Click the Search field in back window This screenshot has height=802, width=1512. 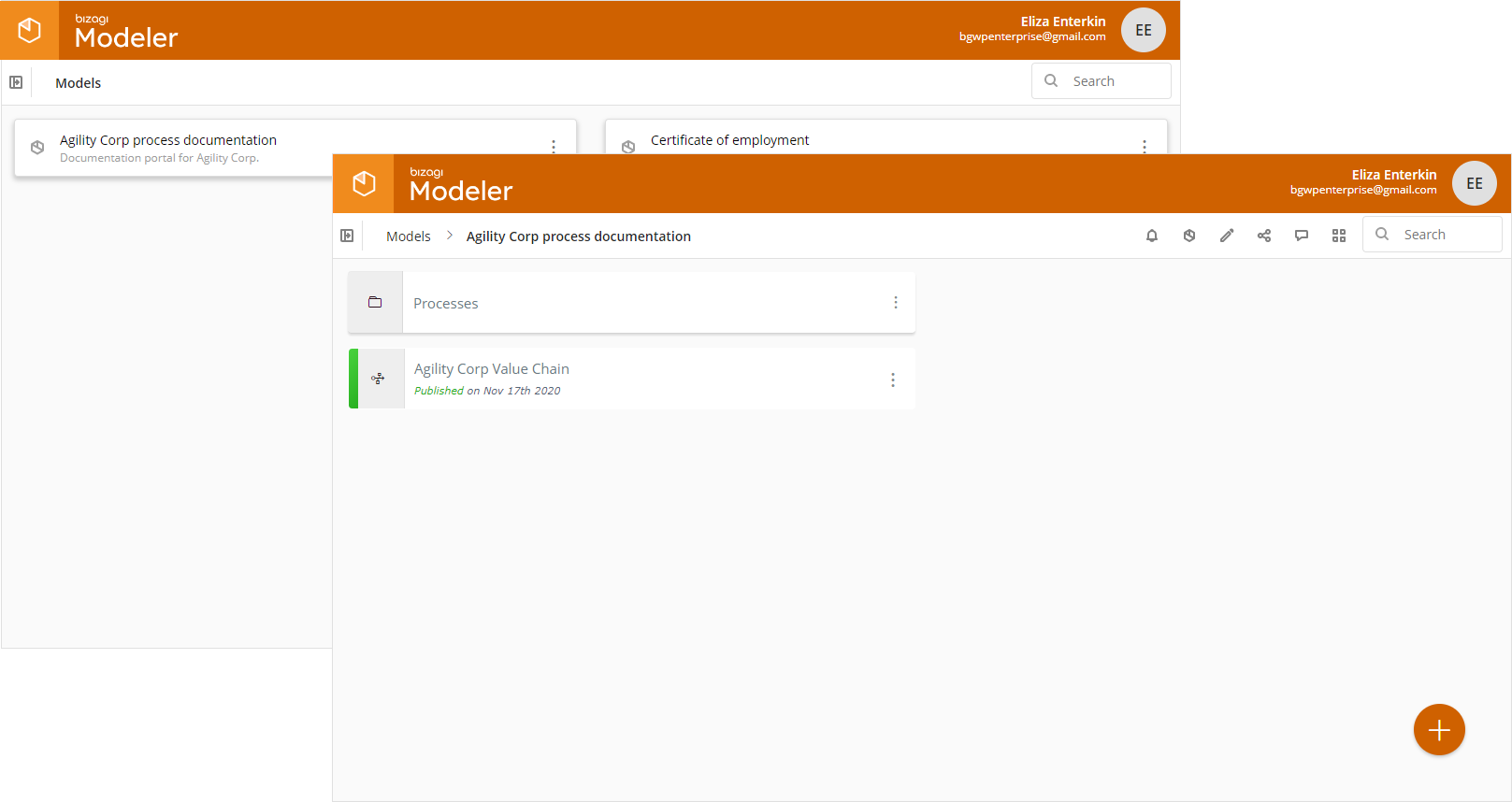coord(1102,81)
